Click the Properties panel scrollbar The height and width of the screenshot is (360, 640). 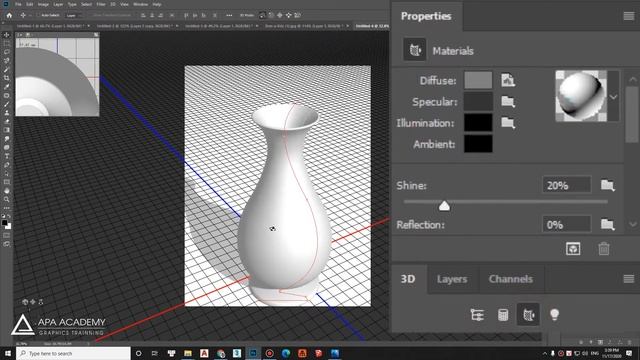pos(632,114)
